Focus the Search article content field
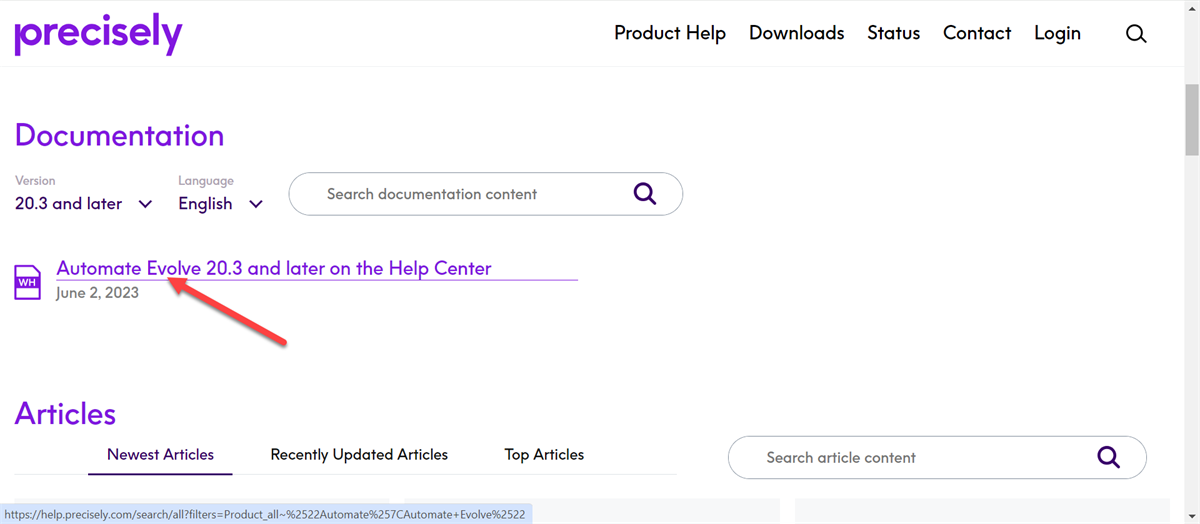The image size is (1200, 524). (x=937, y=457)
